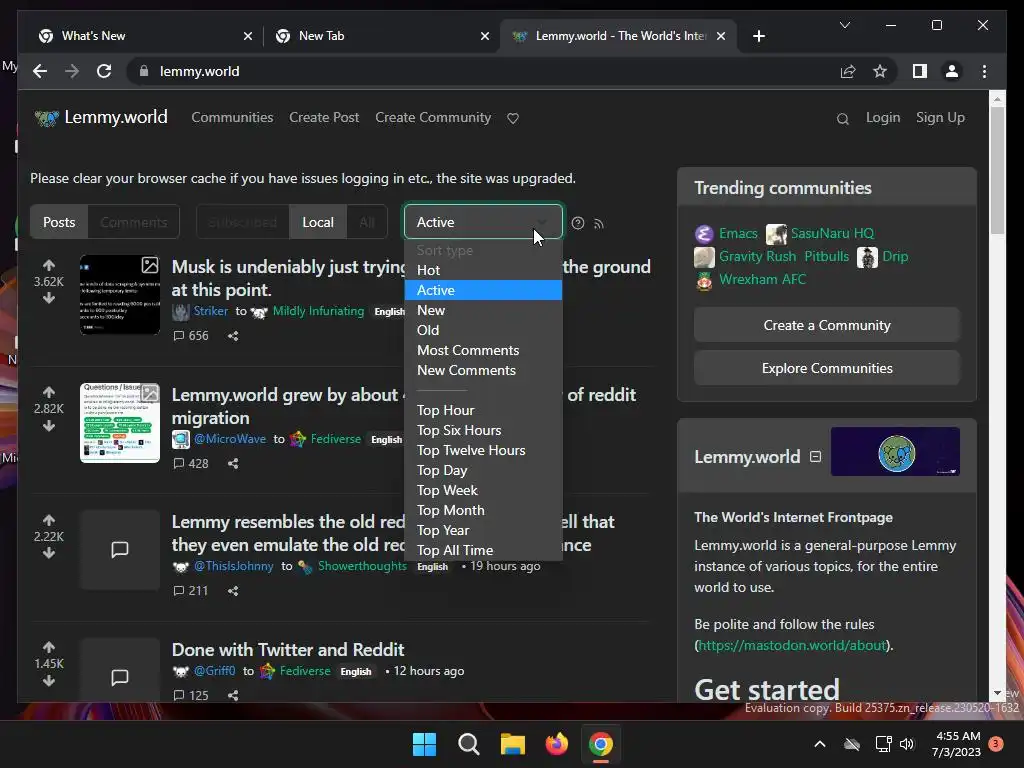Open the Communities nav link
This screenshot has height=768, width=1024.
tap(232, 118)
